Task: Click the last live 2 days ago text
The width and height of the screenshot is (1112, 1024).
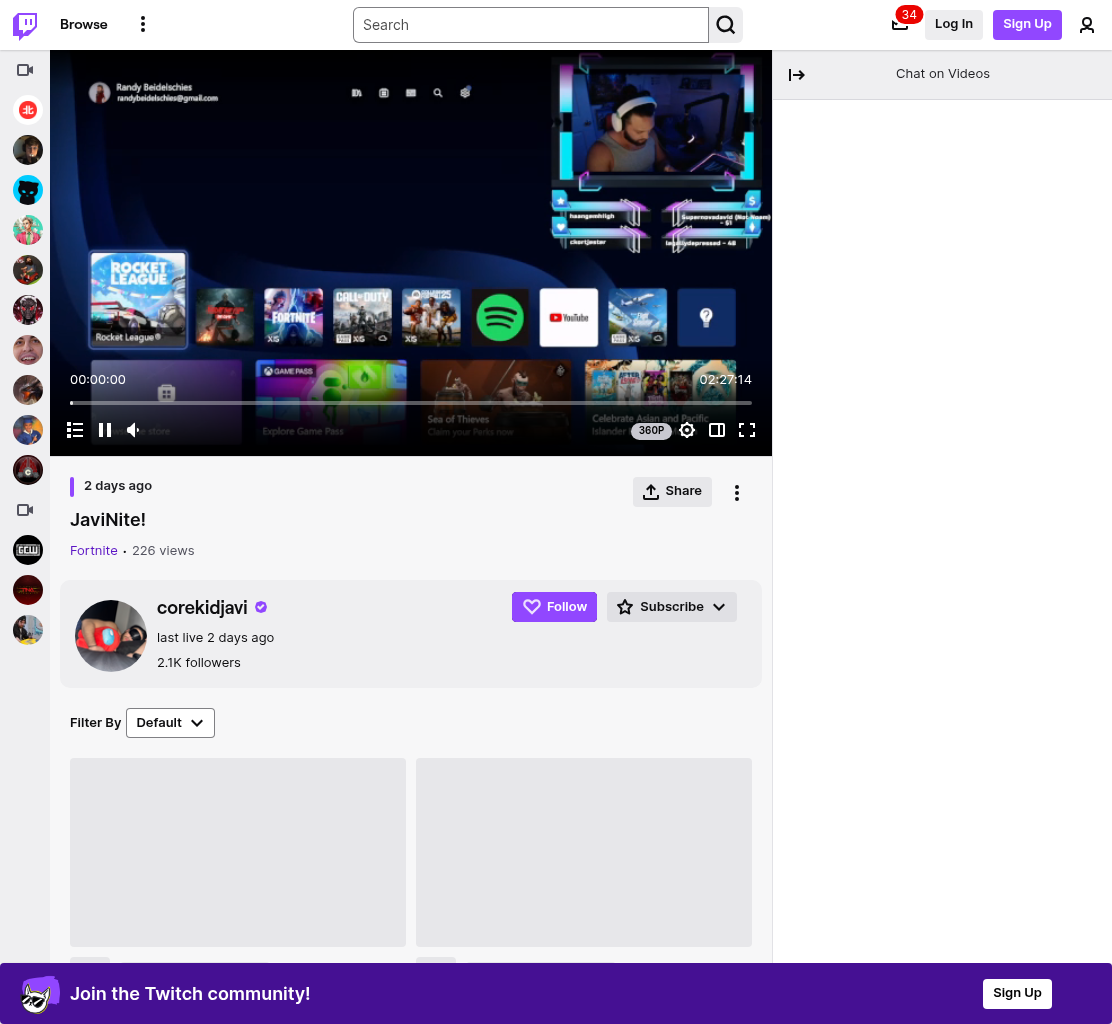Action: pos(216,638)
